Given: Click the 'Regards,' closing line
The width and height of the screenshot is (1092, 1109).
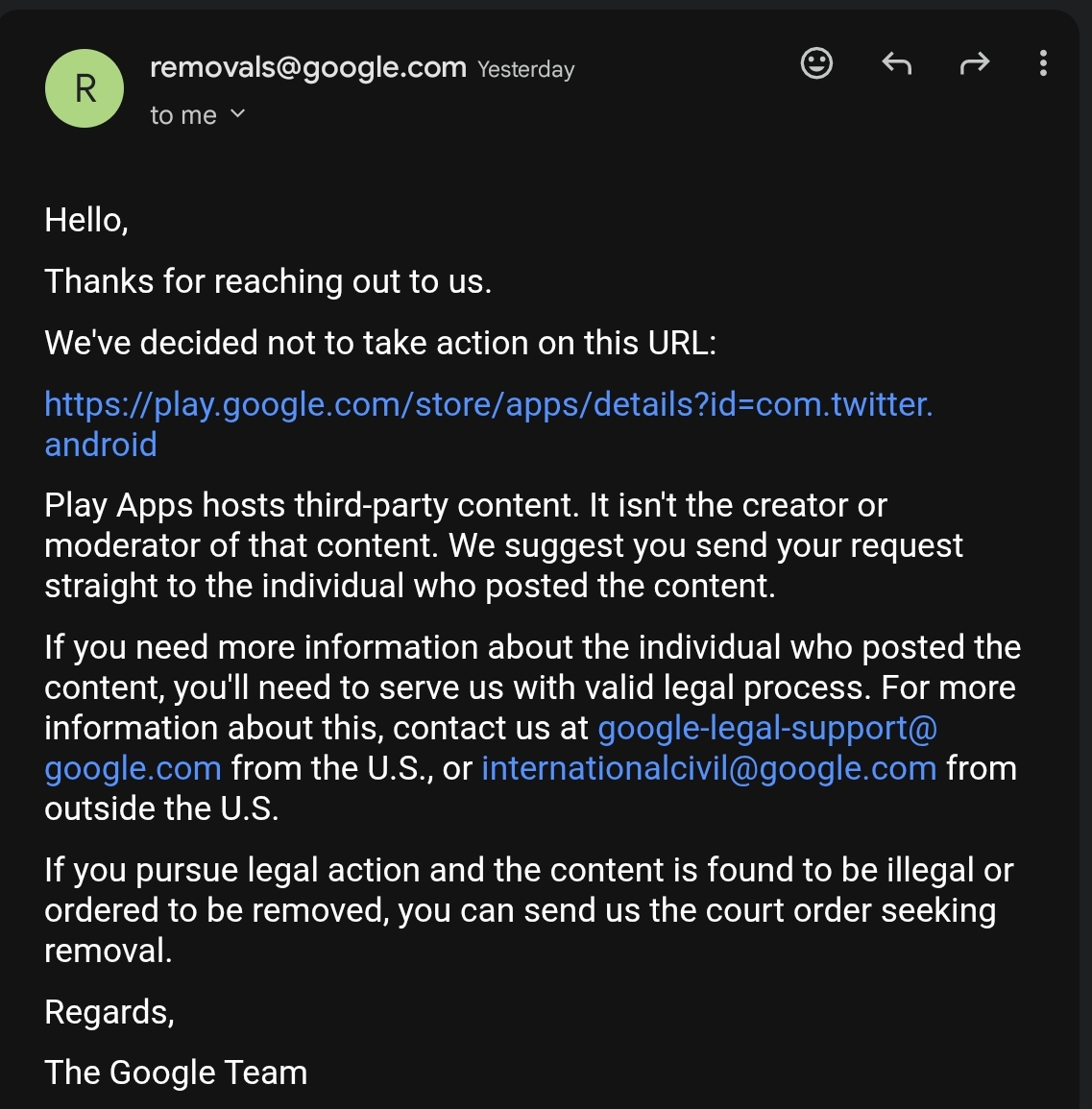Looking at the screenshot, I should (109, 1012).
